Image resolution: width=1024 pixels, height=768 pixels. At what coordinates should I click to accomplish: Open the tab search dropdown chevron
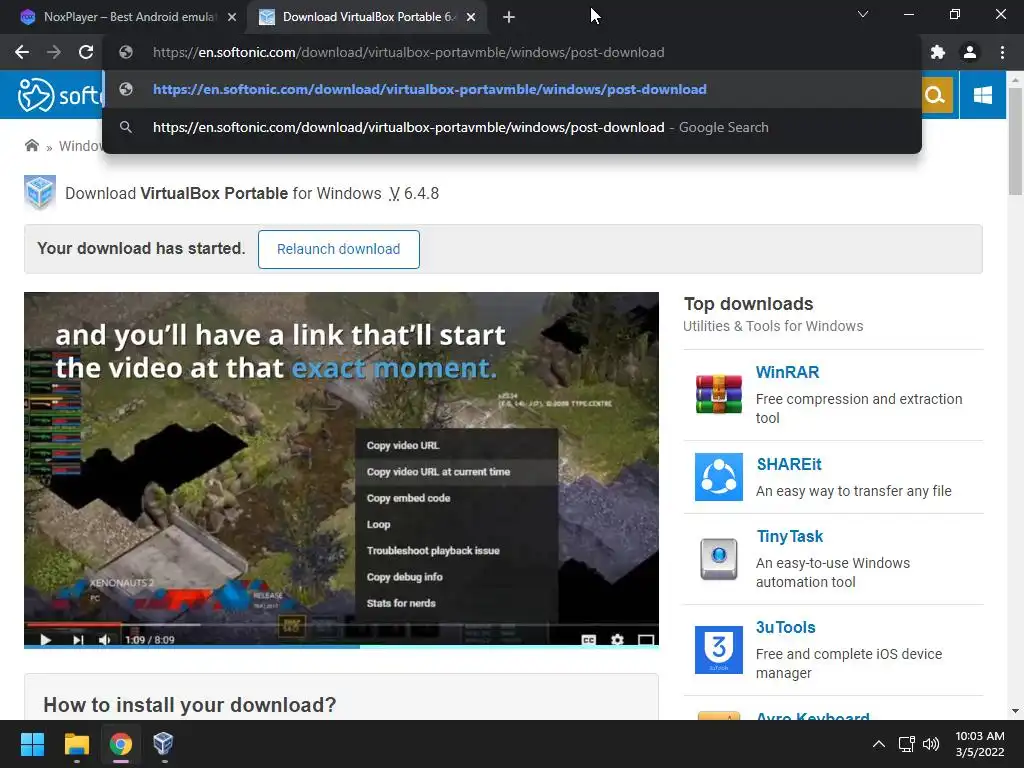(x=863, y=14)
